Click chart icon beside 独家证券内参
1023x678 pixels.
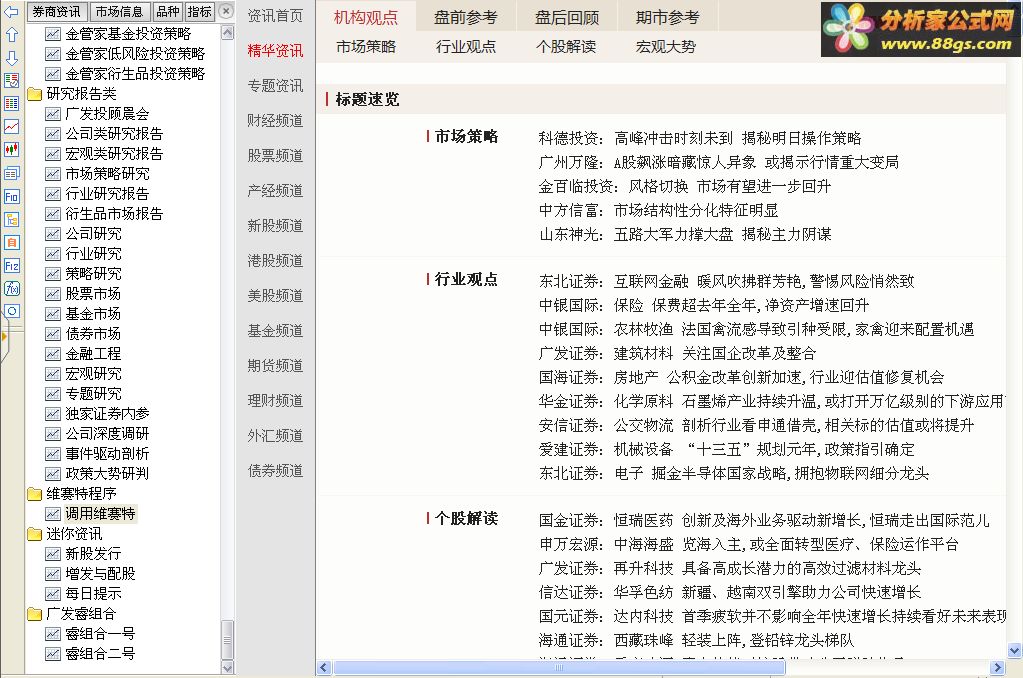52,414
